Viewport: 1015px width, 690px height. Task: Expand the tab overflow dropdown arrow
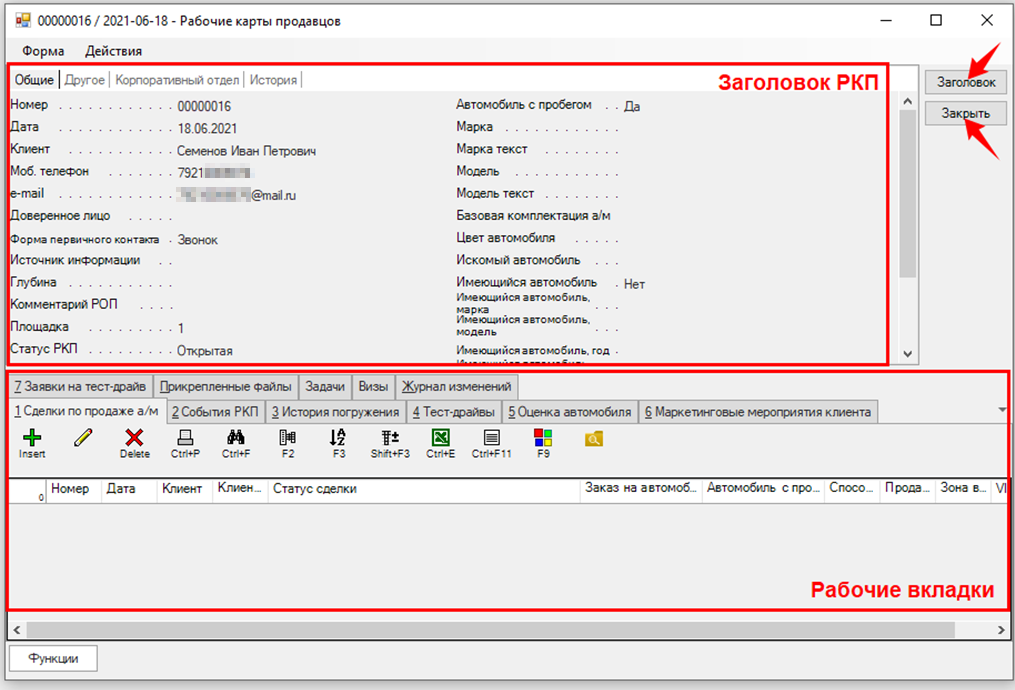point(1002,410)
